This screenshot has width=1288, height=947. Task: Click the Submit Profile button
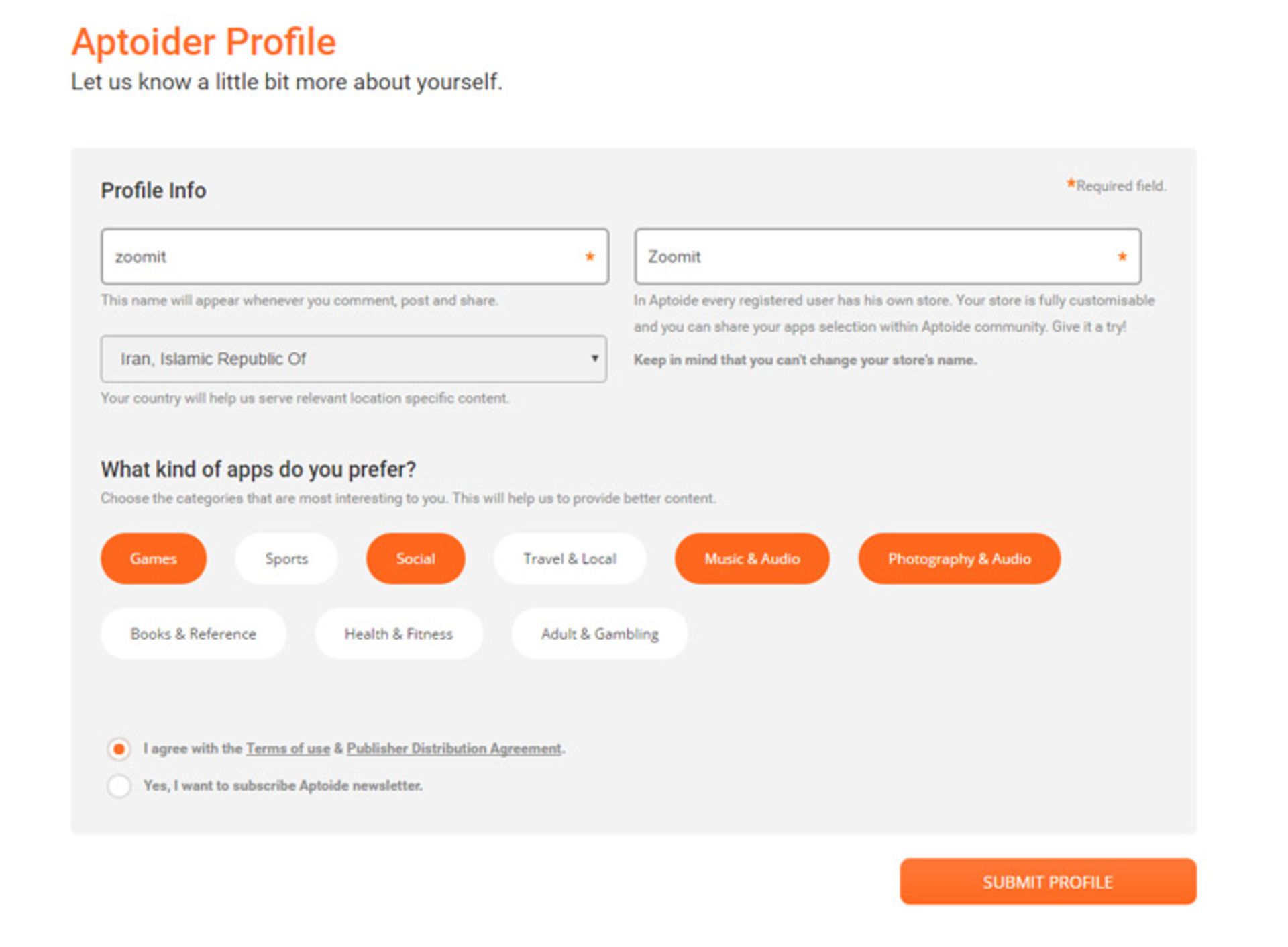point(1048,882)
